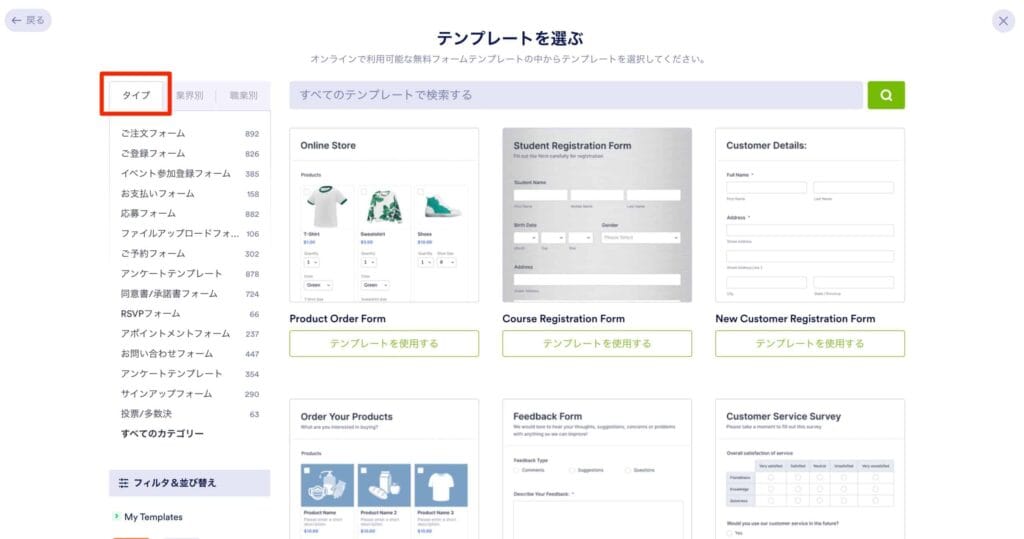
Task: Click the white shirt icon in Order Your Products
Action: [x=441, y=485]
